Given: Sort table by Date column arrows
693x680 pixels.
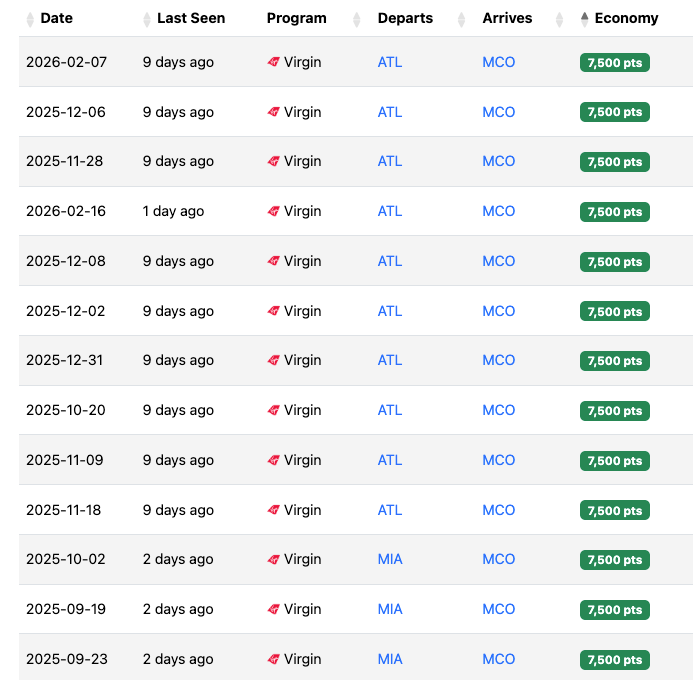Looking at the screenshot, I should pos(30,19).
